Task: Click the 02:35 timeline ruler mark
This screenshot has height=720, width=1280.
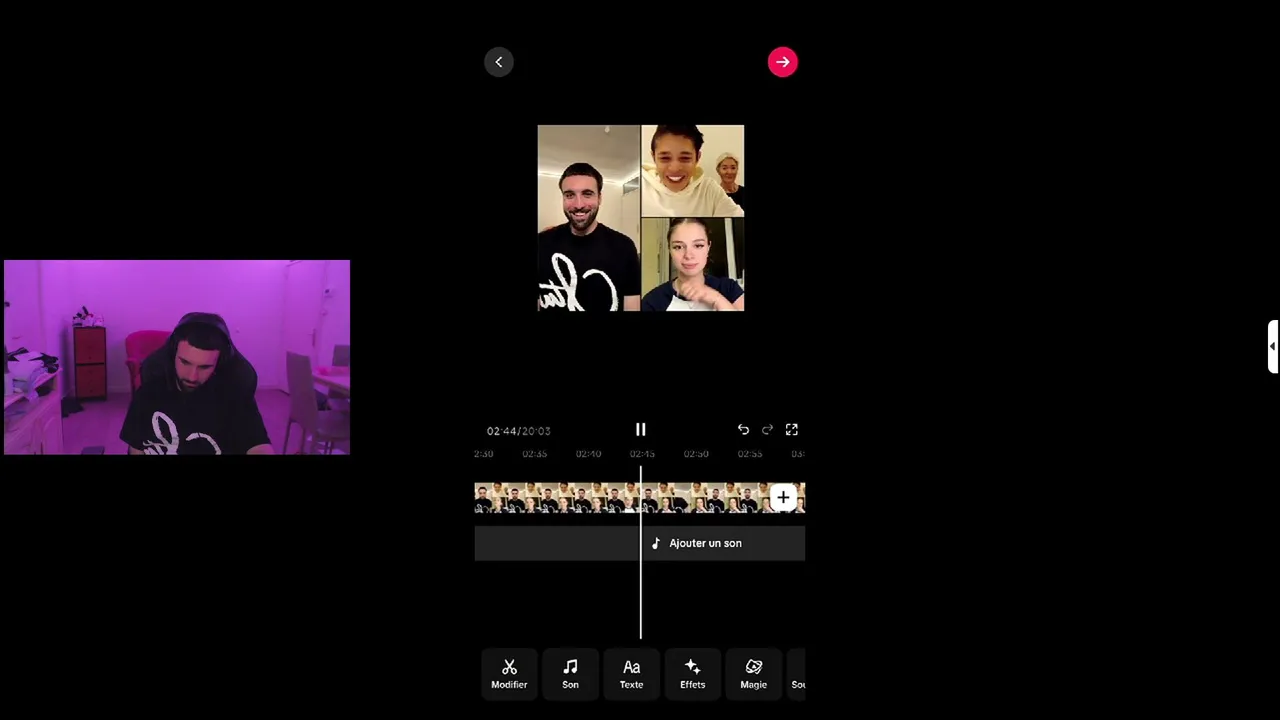Action: 534,454
